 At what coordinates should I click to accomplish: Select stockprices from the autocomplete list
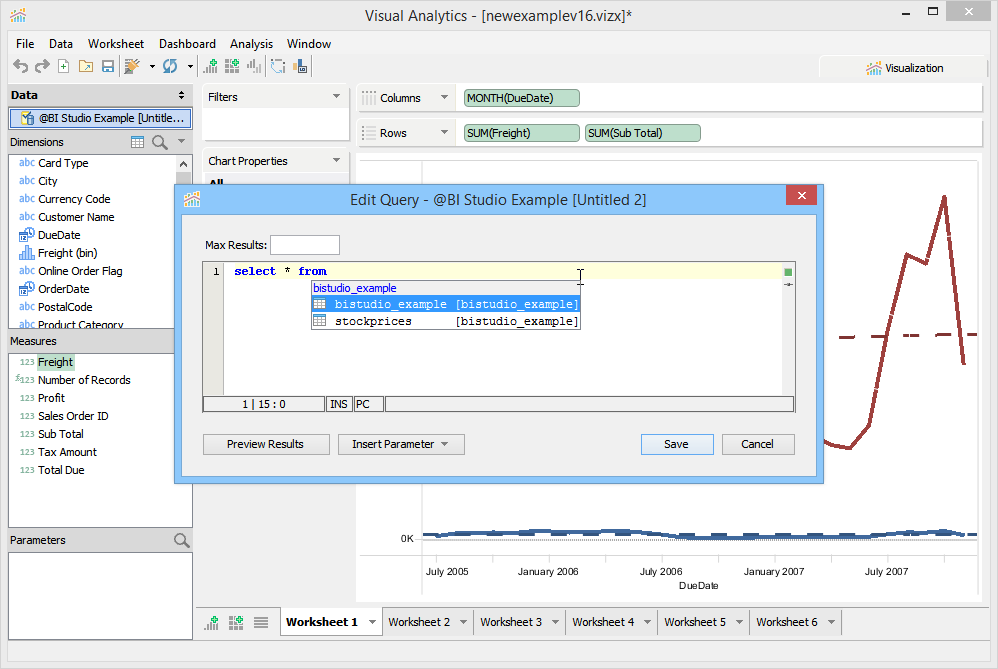(x=373, y=321)
